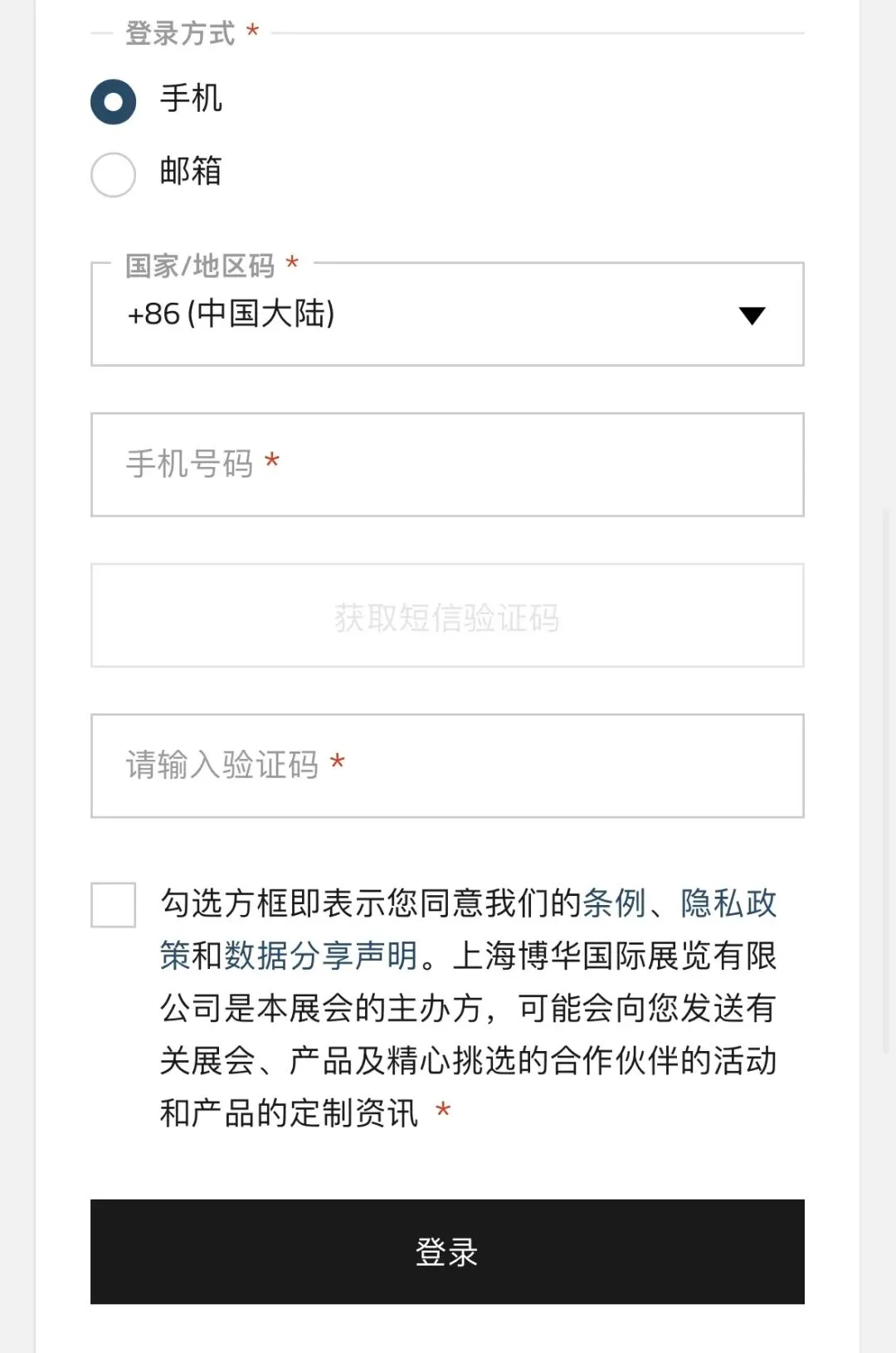
Task: Open the 数据分享声明 link
Action: 321,956
